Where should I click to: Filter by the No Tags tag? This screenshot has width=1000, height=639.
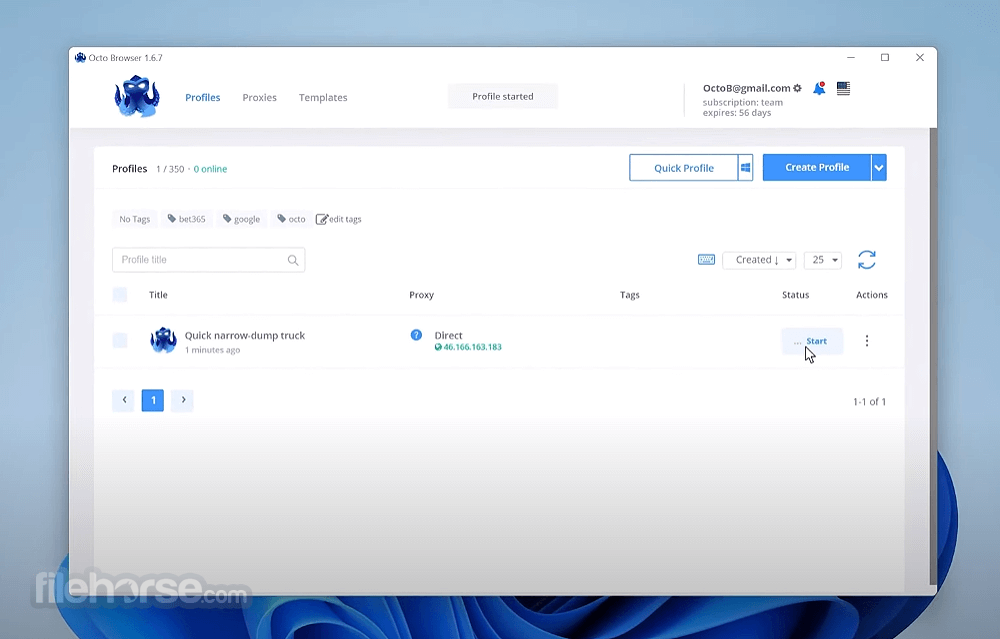coord(135,219)
